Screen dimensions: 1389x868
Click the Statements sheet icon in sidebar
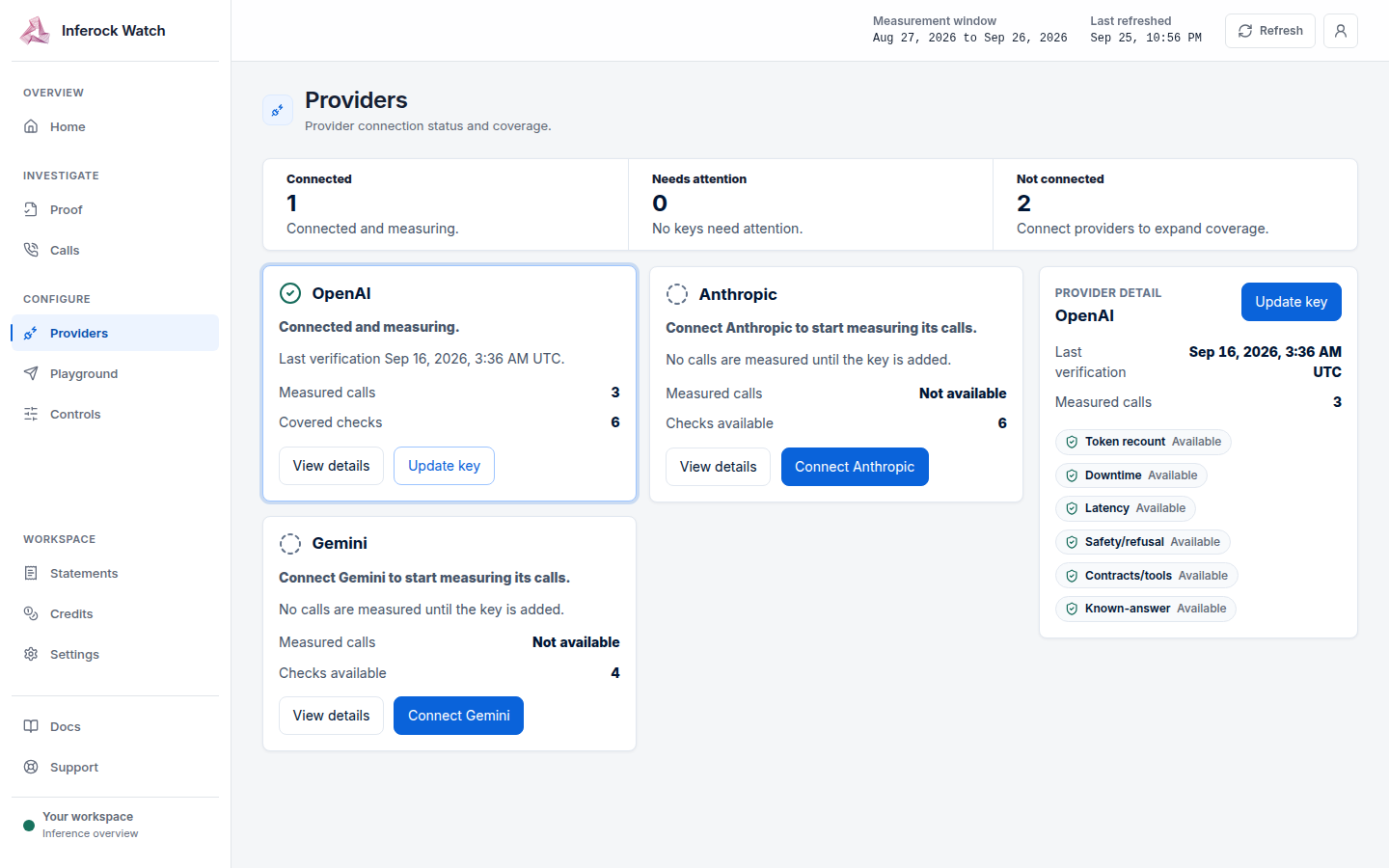(x=31, y=573)
